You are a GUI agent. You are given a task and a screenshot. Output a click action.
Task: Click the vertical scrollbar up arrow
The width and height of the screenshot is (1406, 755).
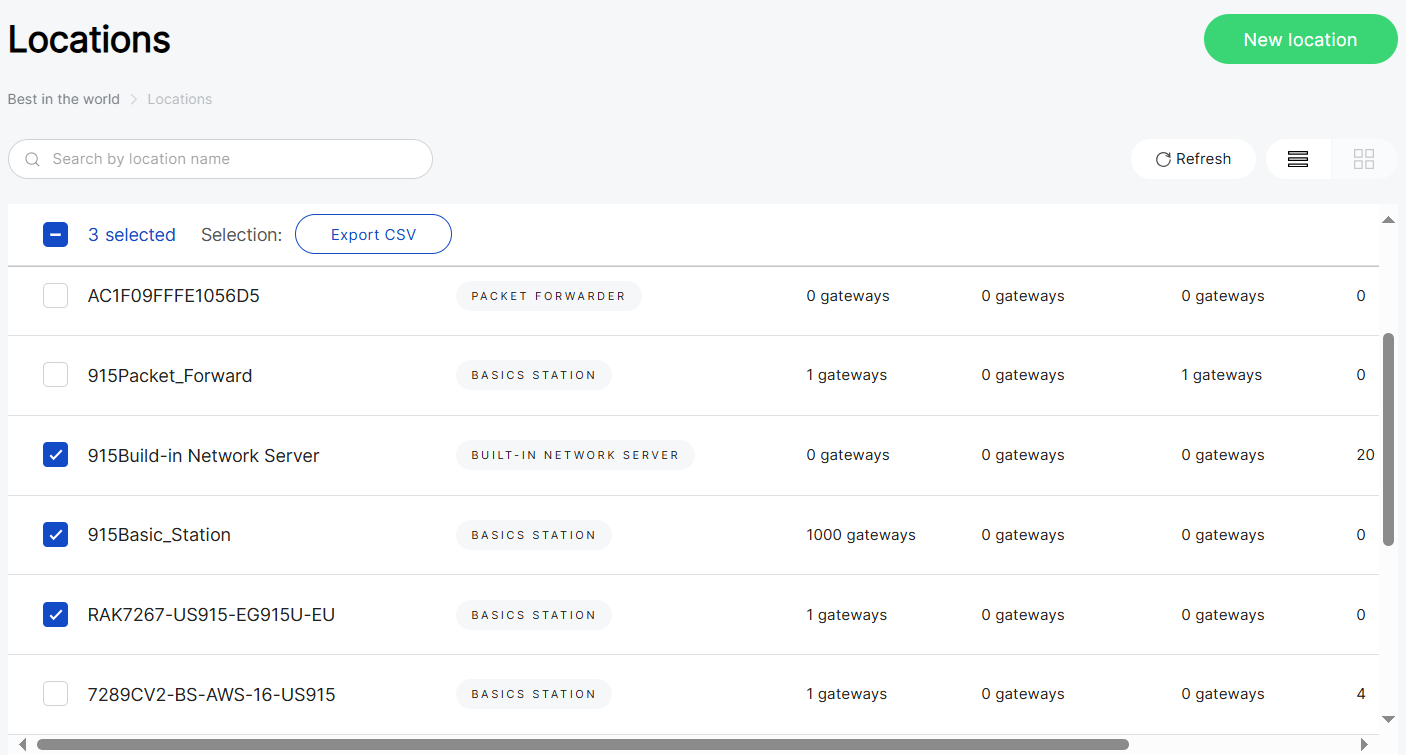pyautogui.click(x=1388, y=220)
